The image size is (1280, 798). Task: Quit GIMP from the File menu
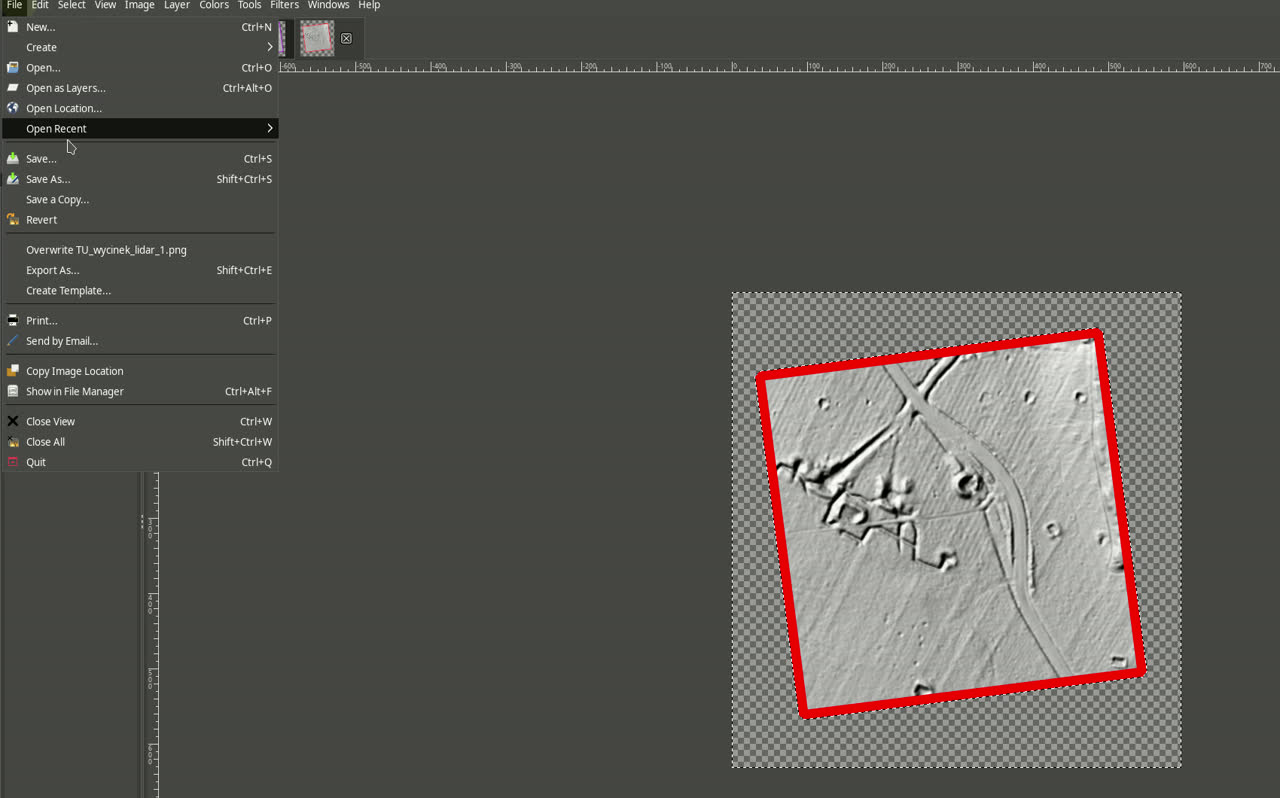coord(140,462)
